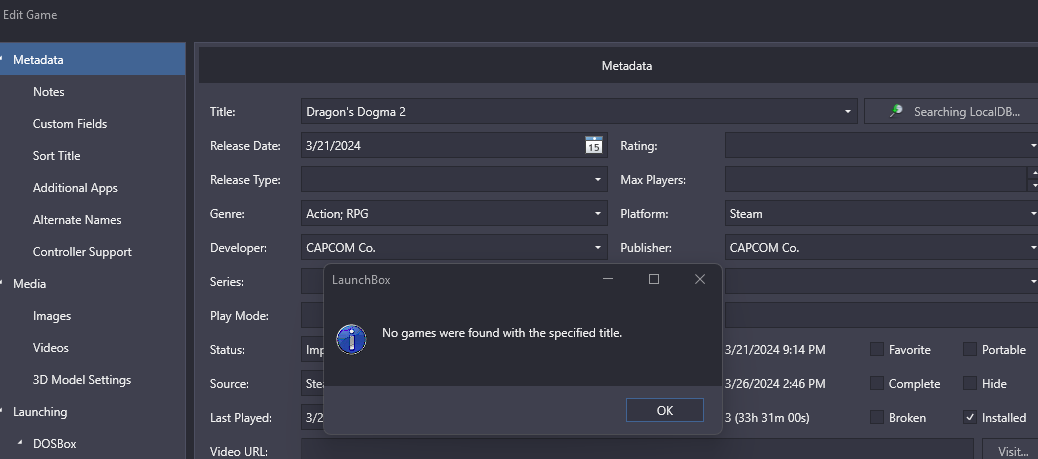Collapse the Metadata tree node arrow
Screen dimensions: 1038x459
2,60
